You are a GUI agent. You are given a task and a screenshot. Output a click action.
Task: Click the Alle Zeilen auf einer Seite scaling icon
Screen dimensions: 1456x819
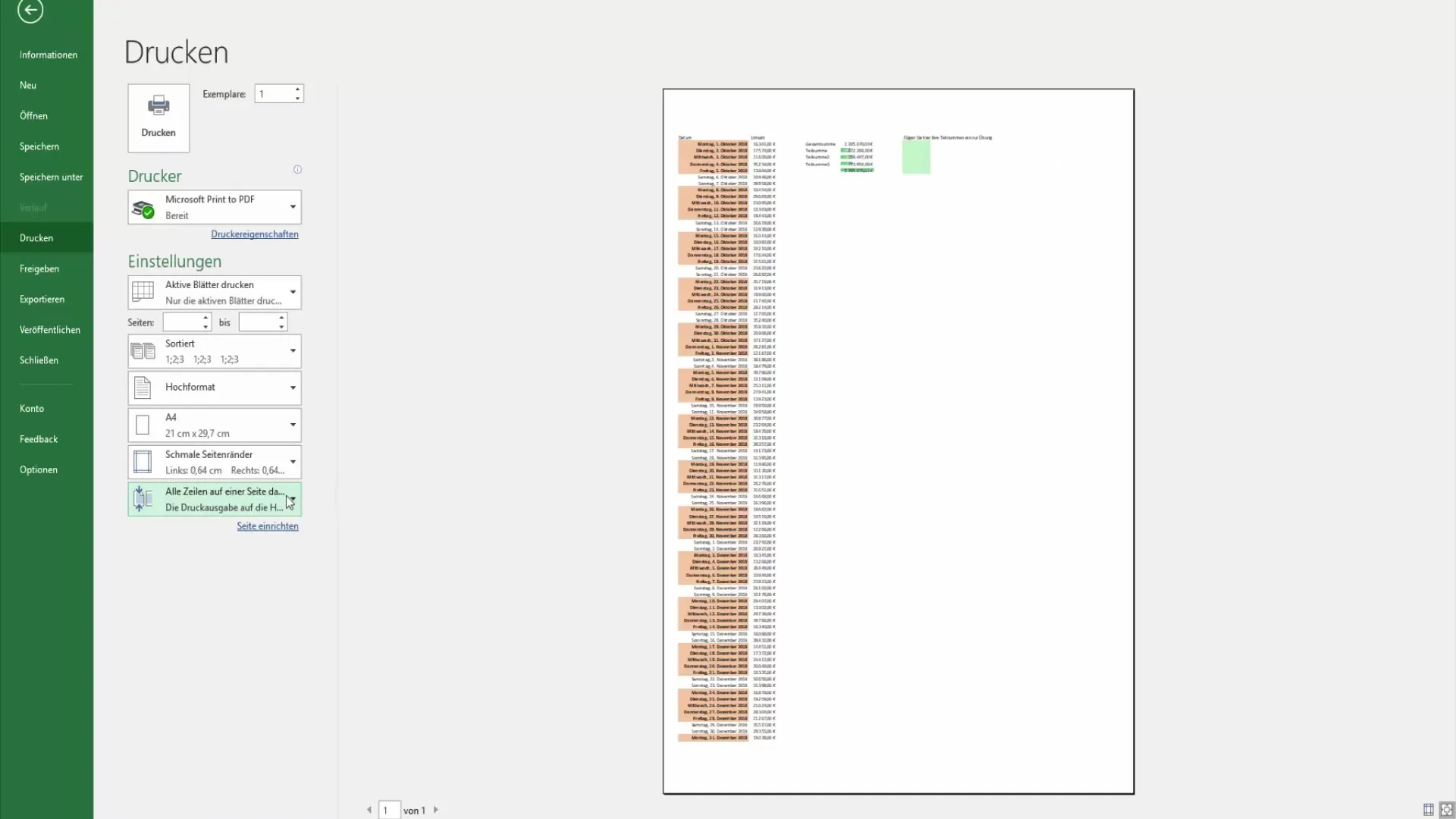click(x=142, y=498)
